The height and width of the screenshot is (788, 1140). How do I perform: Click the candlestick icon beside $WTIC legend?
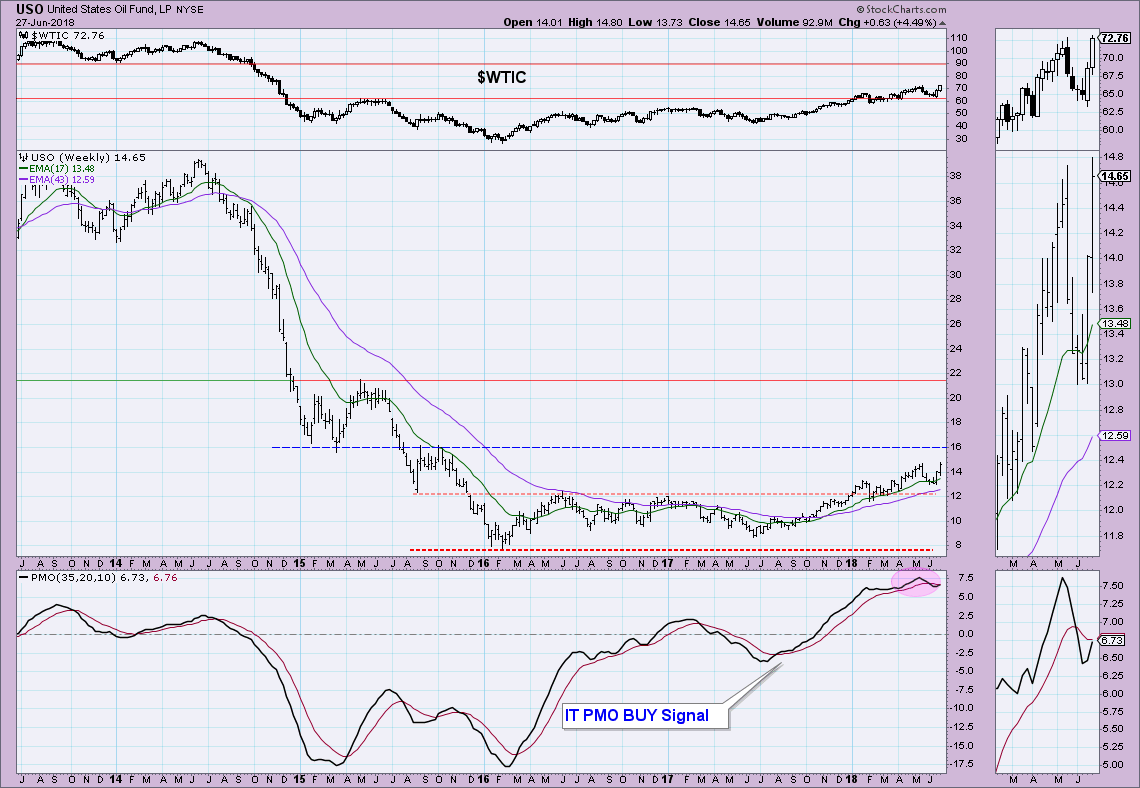(x=23, y=35)
